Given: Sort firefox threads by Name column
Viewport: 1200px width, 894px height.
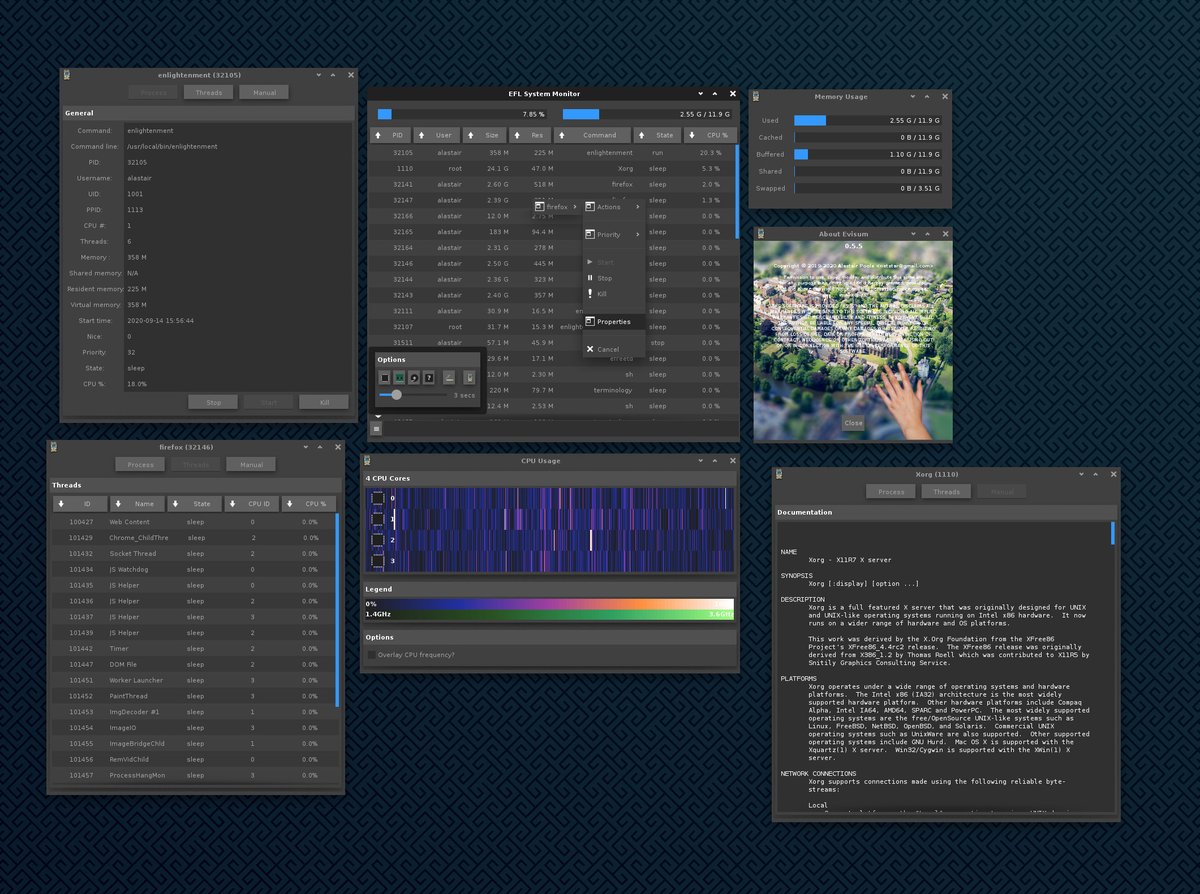Looking at the screenshot, I should (x=137, y=504).
